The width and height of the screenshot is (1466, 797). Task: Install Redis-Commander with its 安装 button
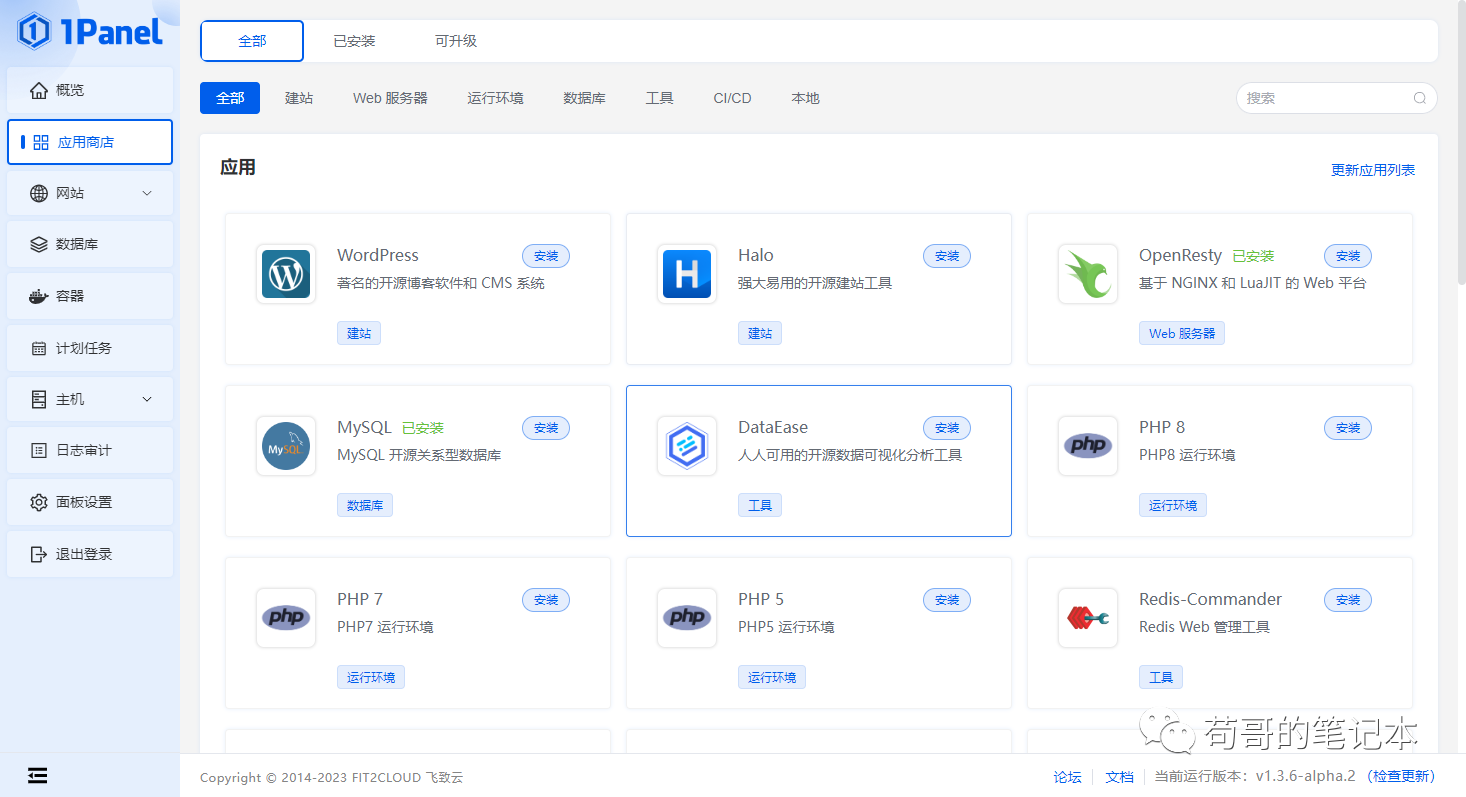click(x=1348, y=600)
